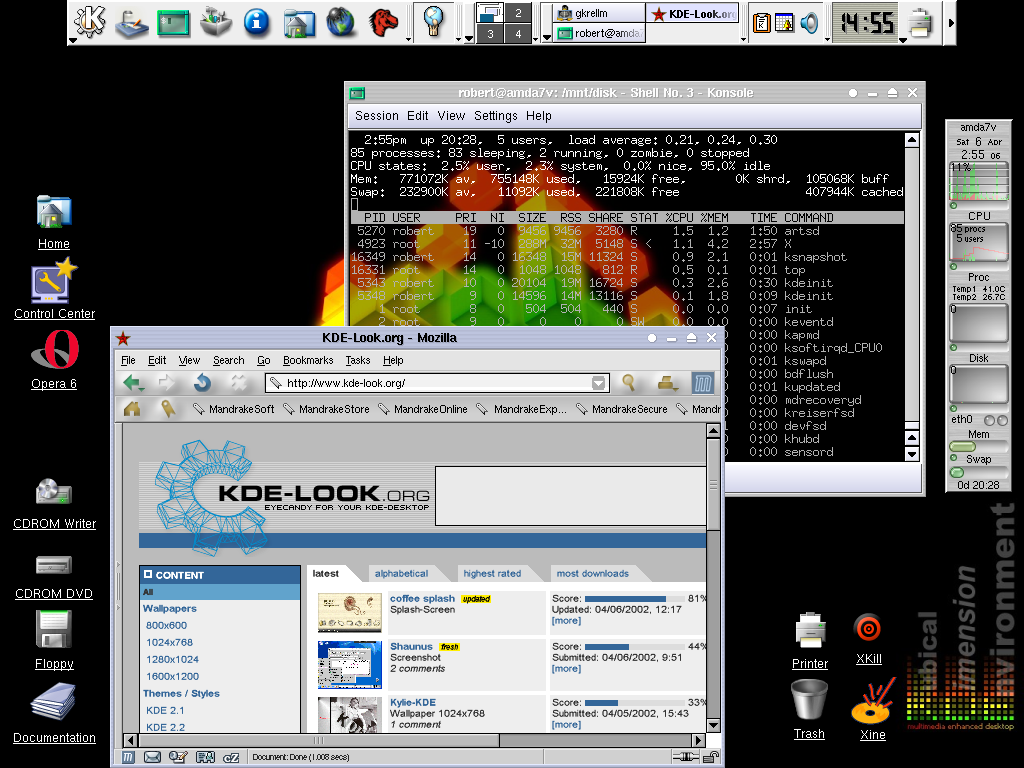Launch Xine desktop icon
The height and width of the screenshot is (768, 1024).
pyautogui.click(x=872, y=711)
